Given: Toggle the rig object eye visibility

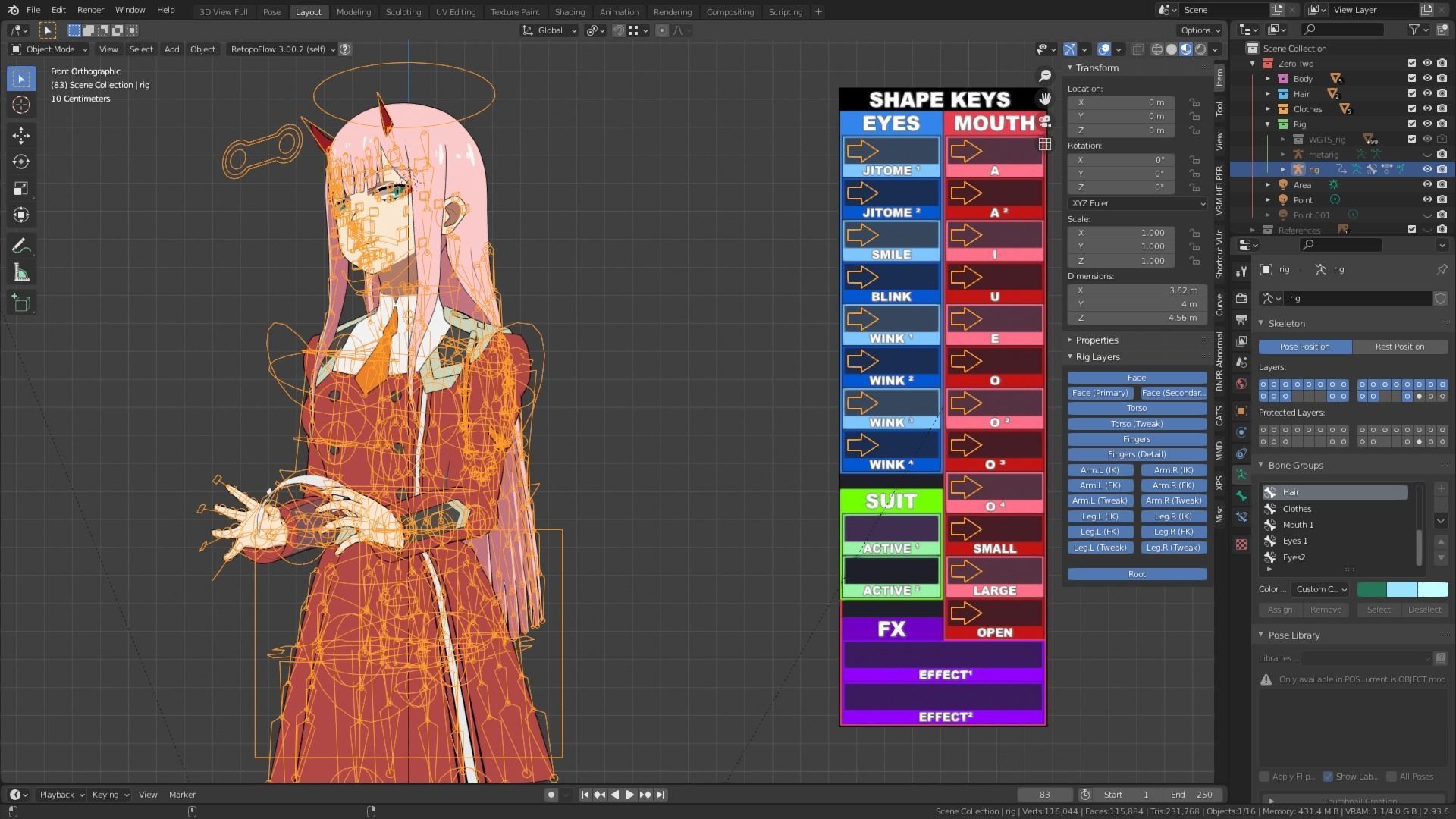Looking at the screenshot, I should 1426,170.
